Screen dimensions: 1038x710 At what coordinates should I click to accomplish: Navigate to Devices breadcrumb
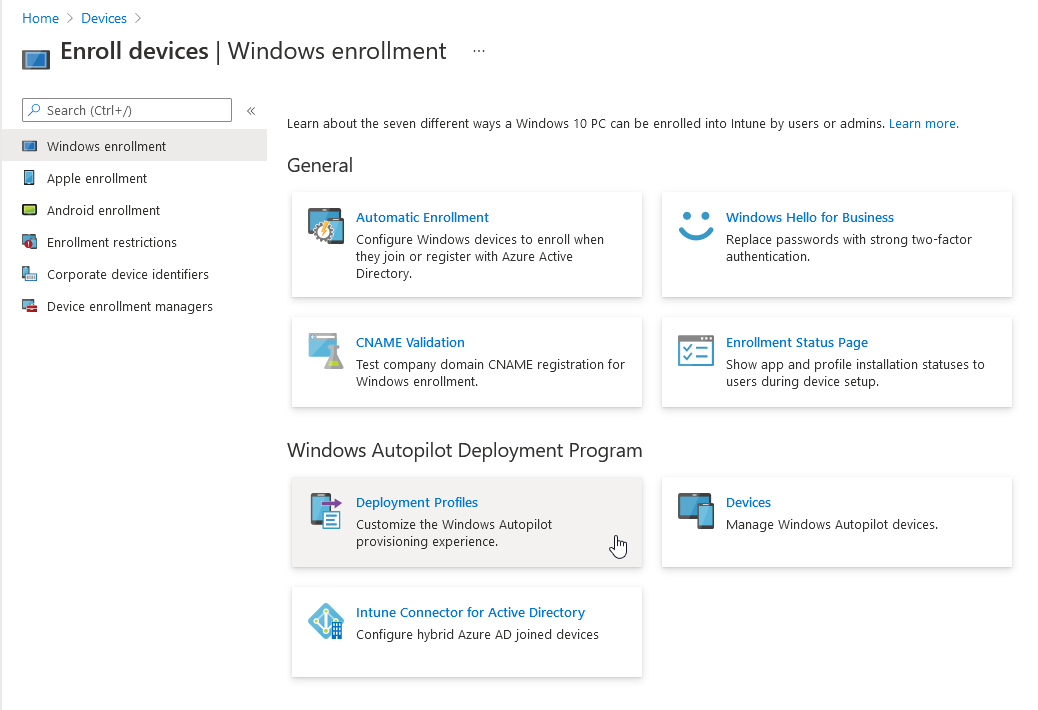(104, 18)
